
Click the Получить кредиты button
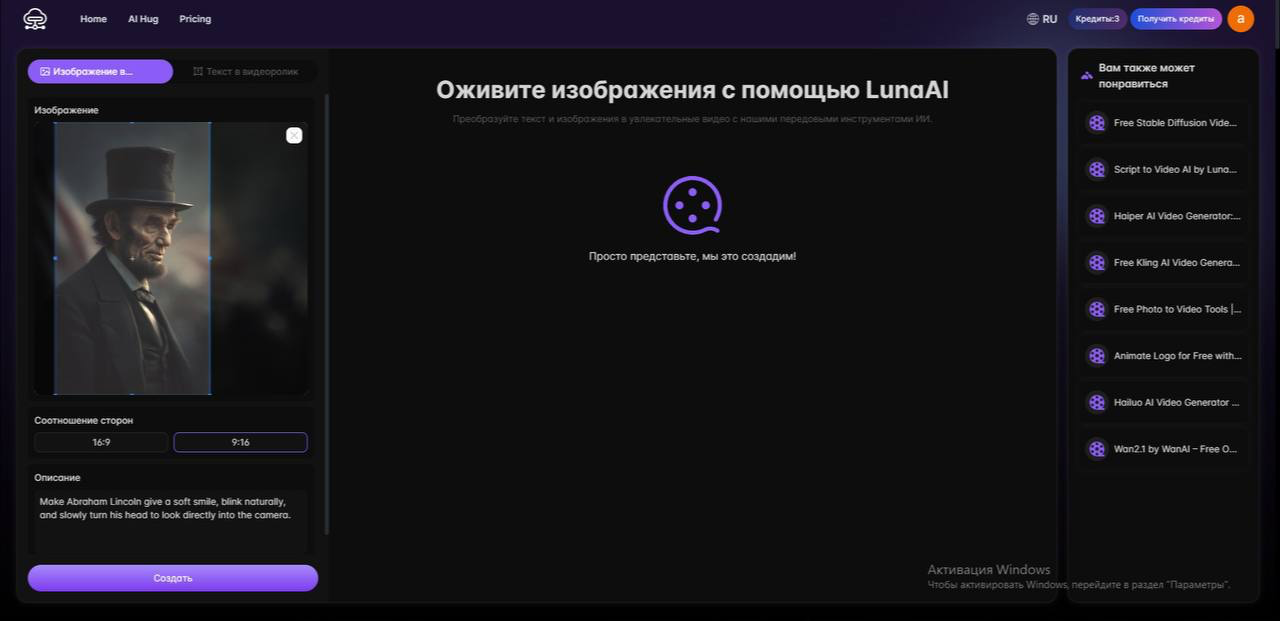tap(1176, 19)
